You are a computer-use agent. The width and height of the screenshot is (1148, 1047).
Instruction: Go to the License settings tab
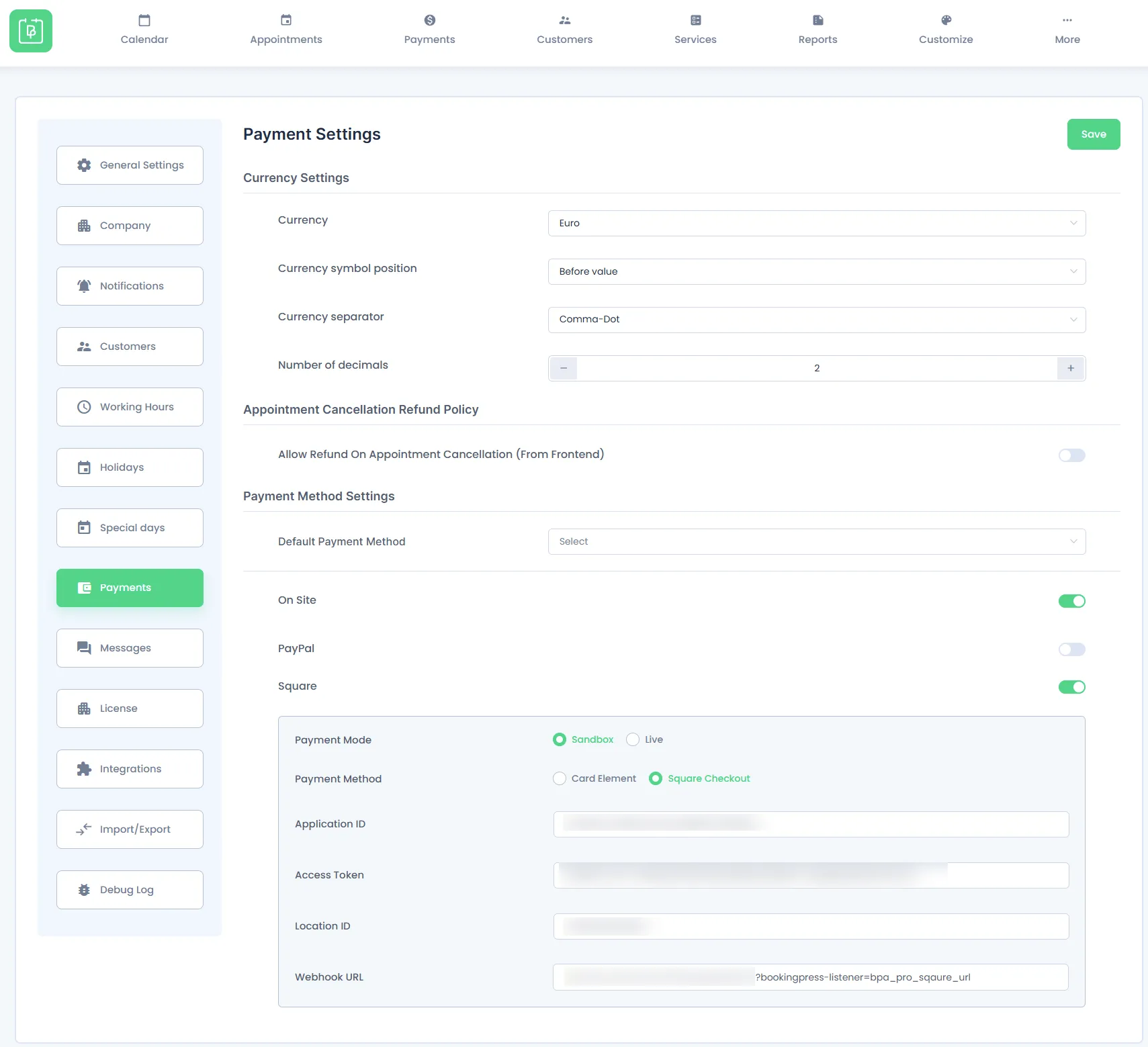(130, 709)
